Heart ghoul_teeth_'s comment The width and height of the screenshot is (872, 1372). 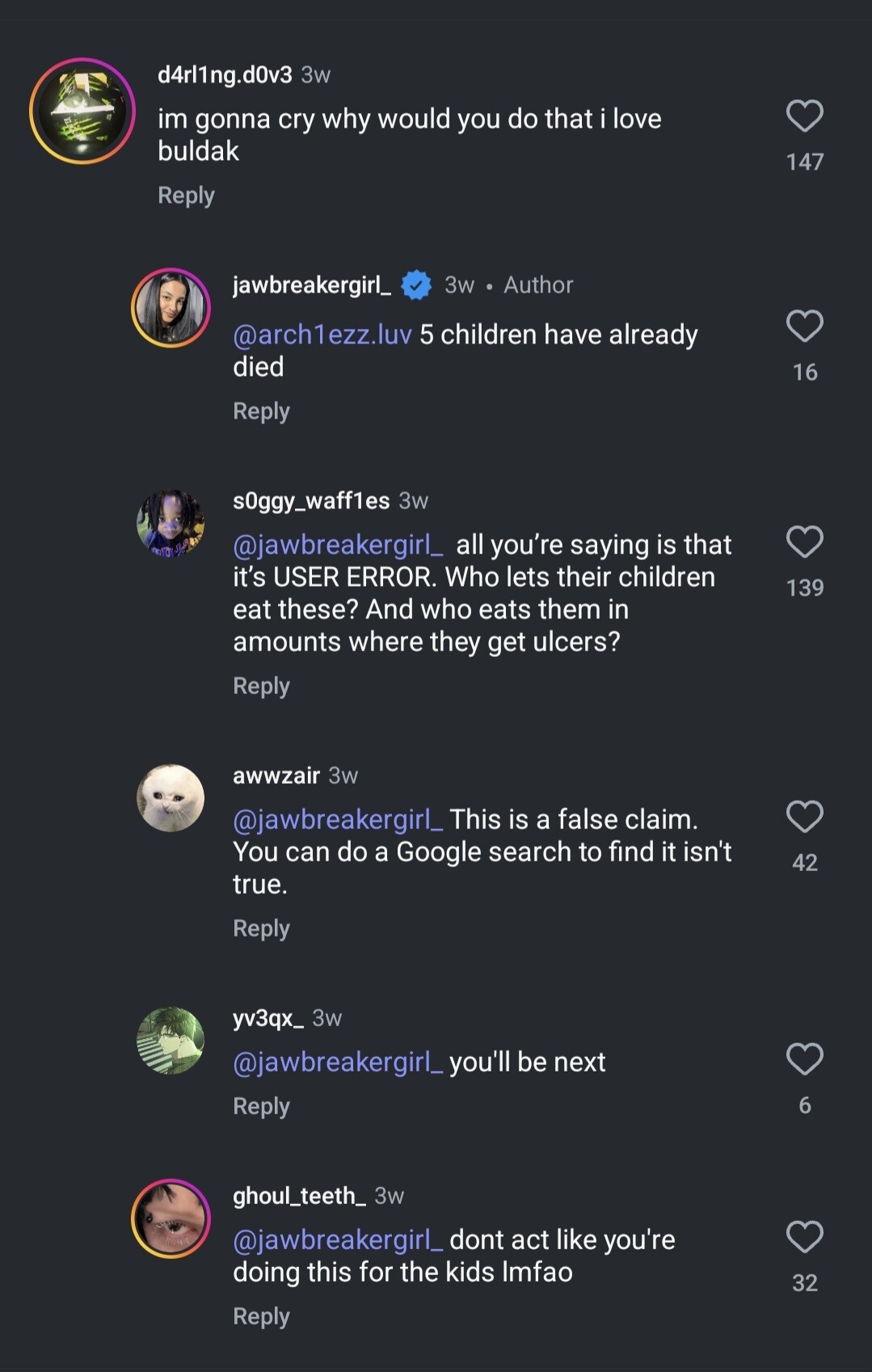click(x=804, y=1237)
